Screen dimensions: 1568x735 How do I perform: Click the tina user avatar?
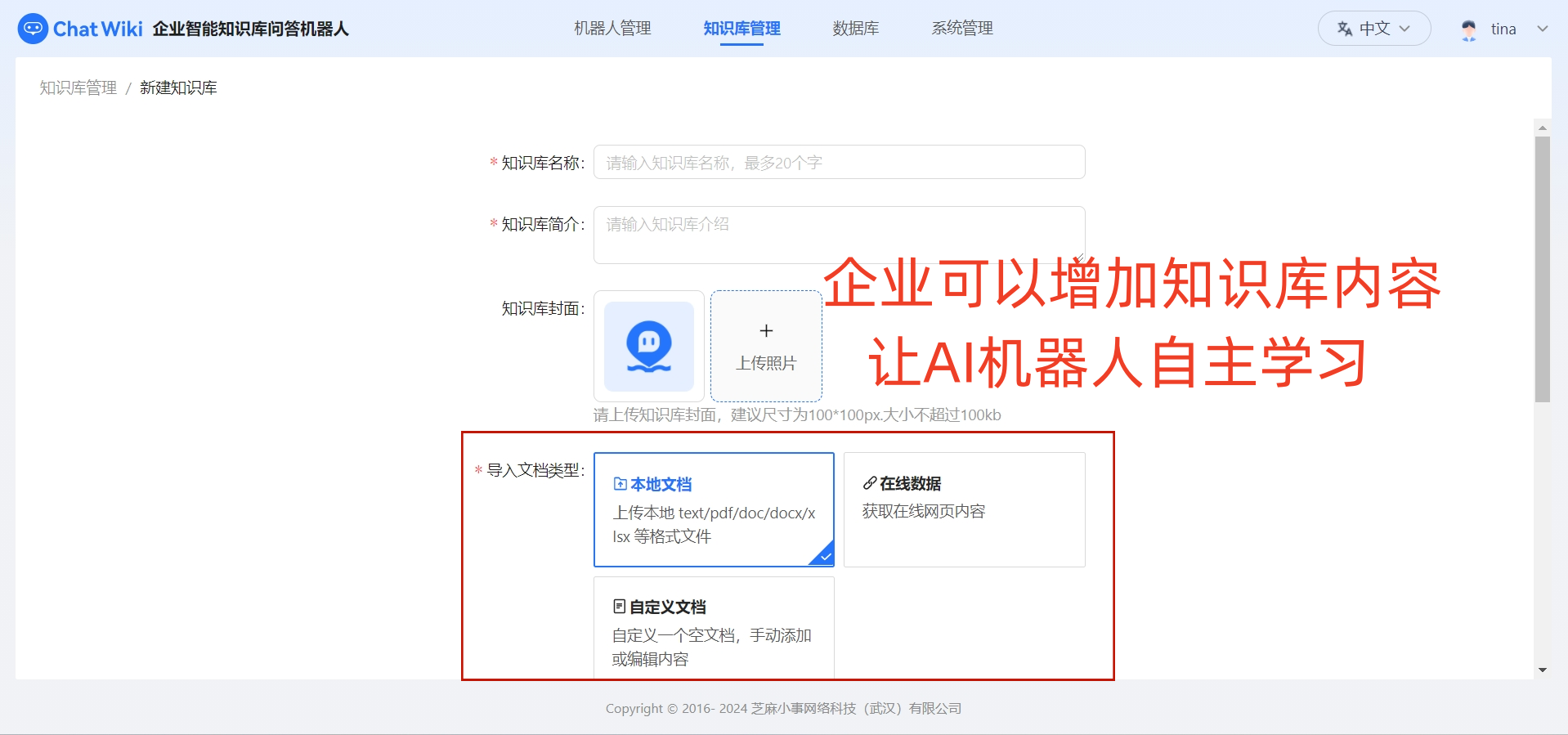pos(1469,29)
